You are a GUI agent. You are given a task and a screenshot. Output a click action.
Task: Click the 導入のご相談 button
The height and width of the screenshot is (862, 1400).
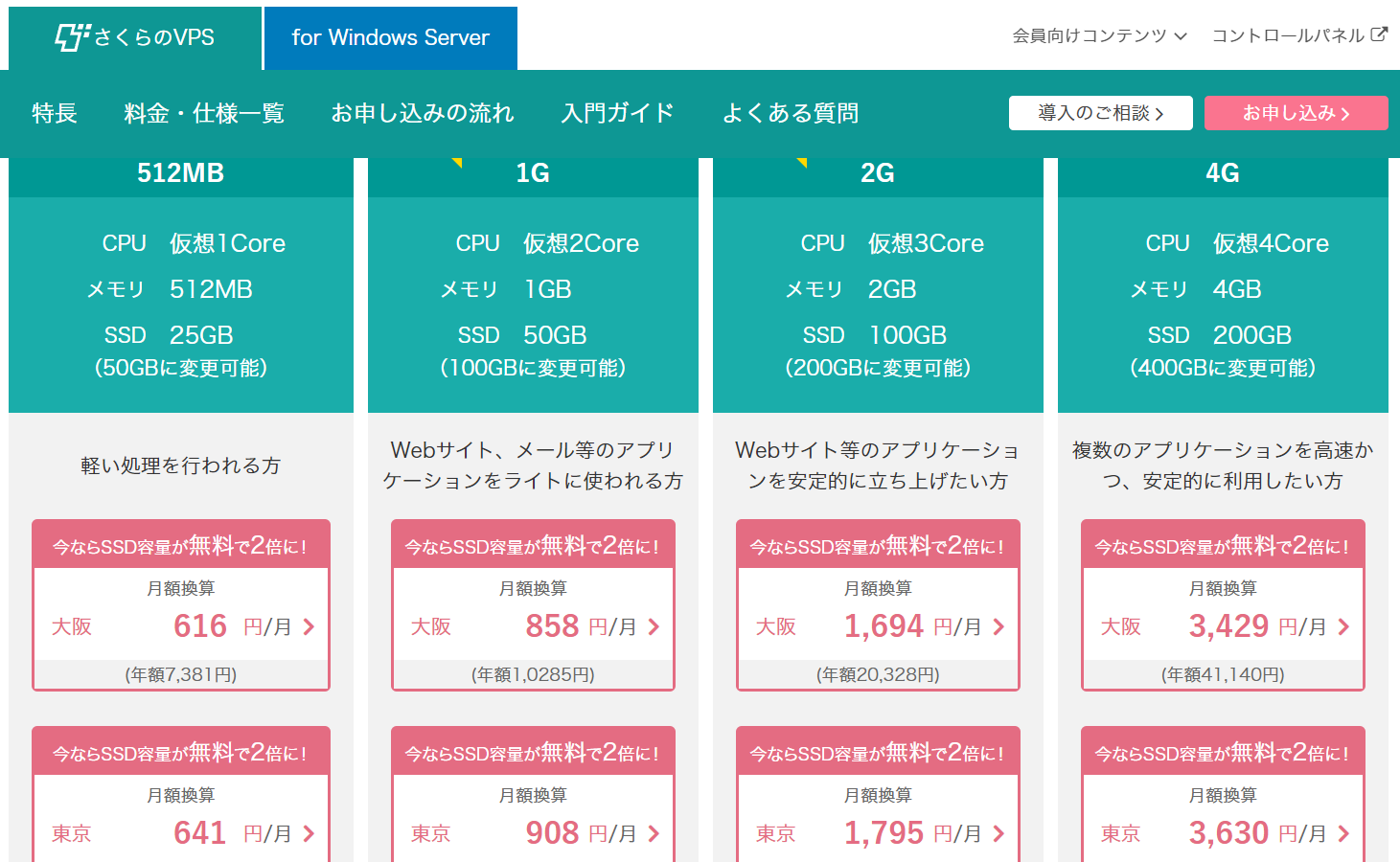1100,113
